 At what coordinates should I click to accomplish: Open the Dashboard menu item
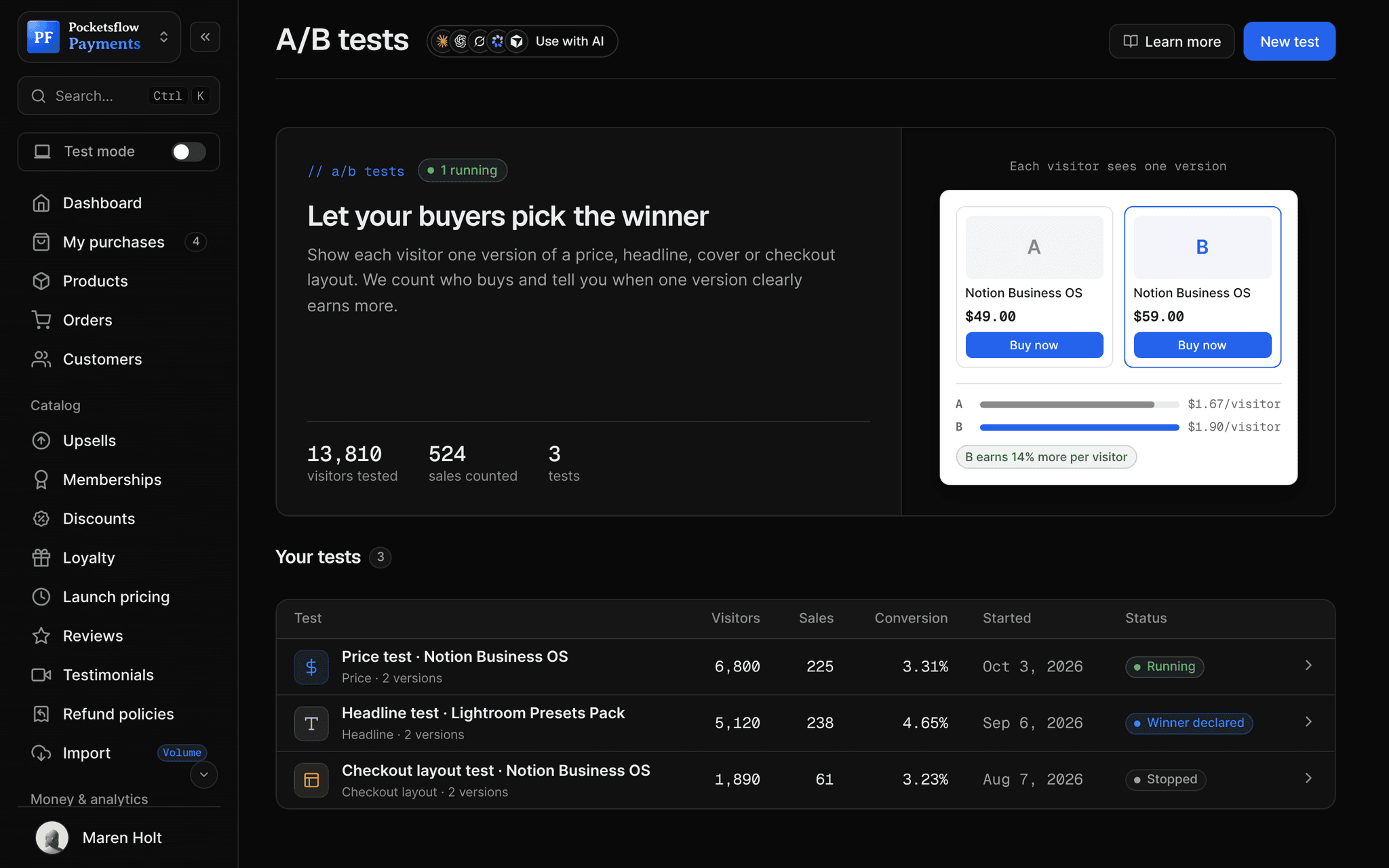coord(119,203)
